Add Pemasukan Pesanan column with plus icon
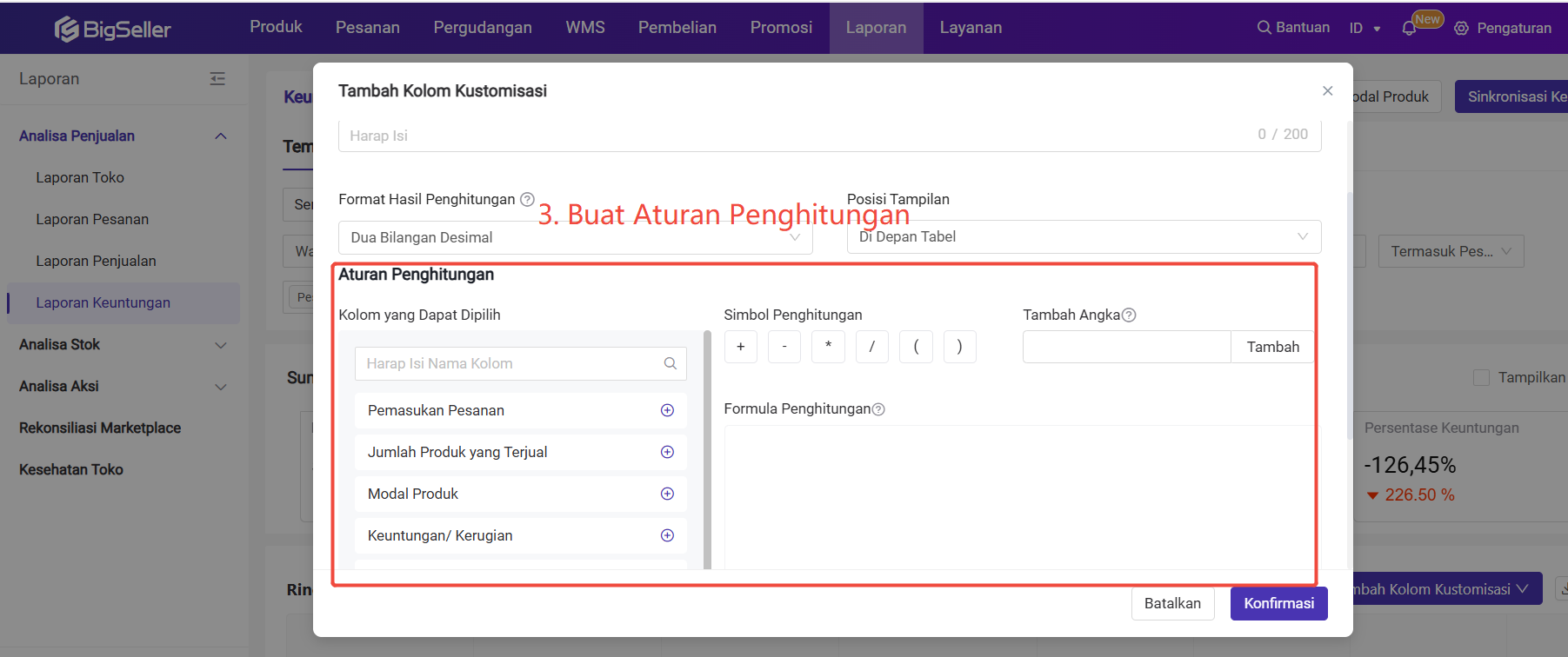 coord(667,410)
